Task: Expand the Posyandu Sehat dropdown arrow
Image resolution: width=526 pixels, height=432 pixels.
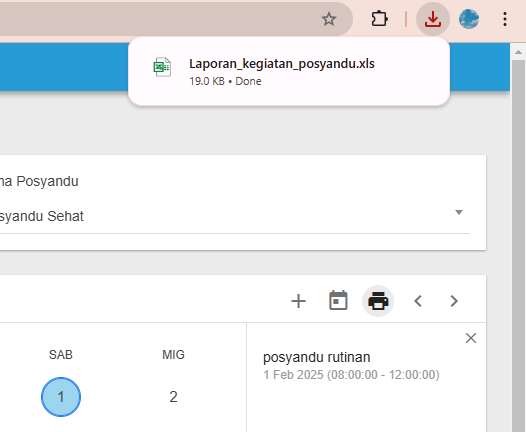Action: tap(459, 212)
